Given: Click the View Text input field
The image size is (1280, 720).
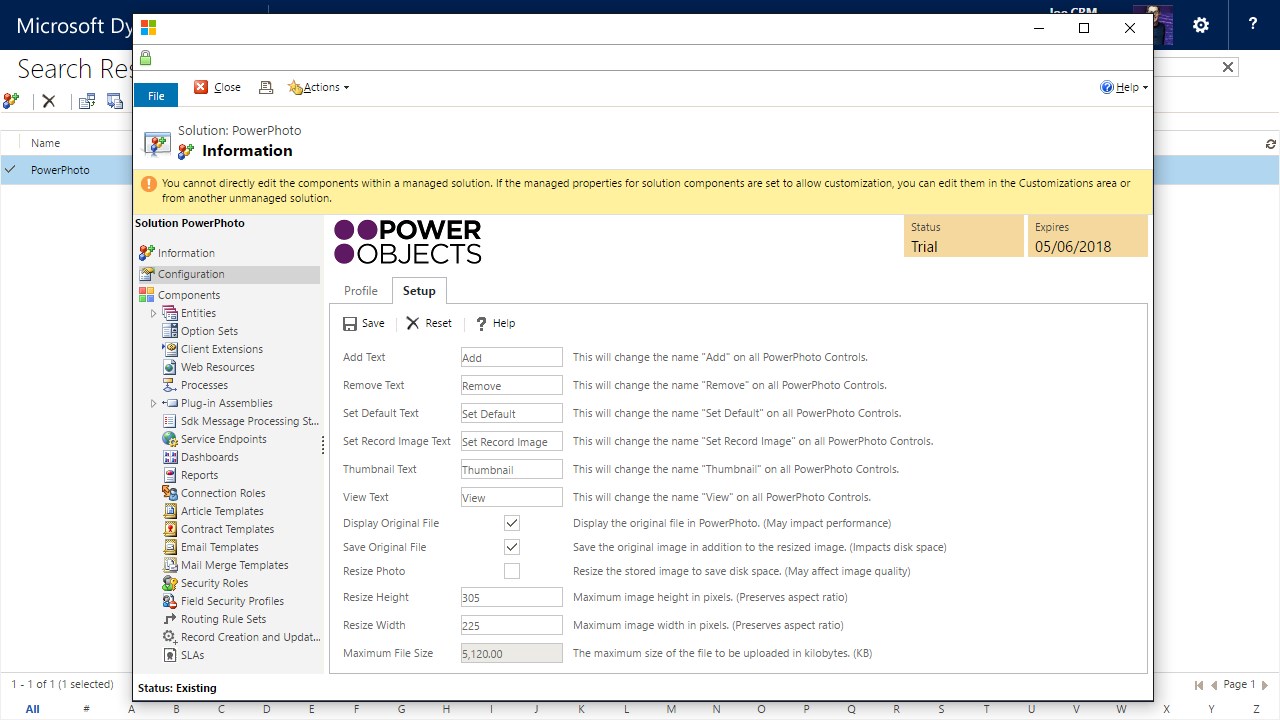Looking at the screenshot, I should [512, 497].
